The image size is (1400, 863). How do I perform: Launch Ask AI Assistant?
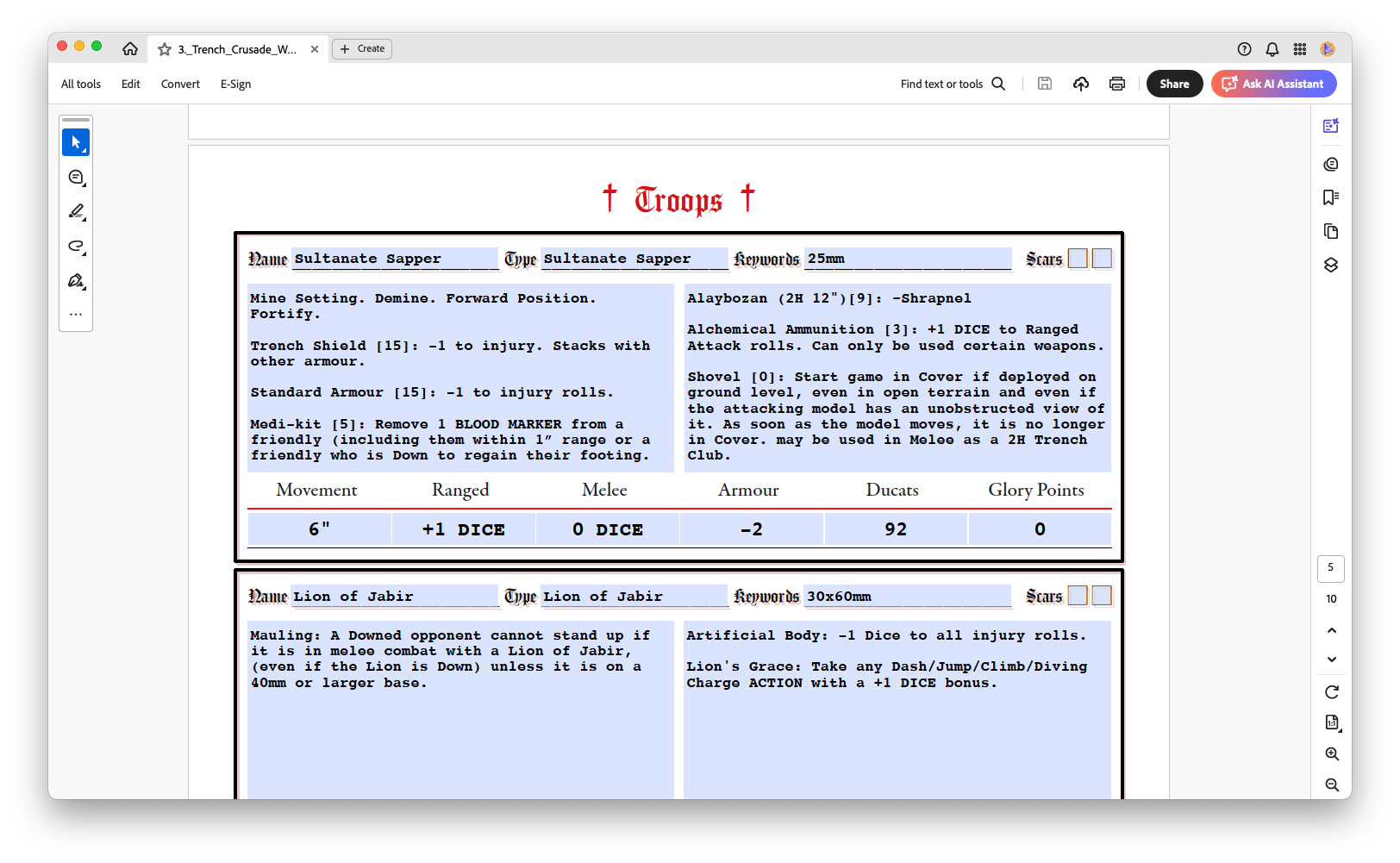coord(1273,84)
